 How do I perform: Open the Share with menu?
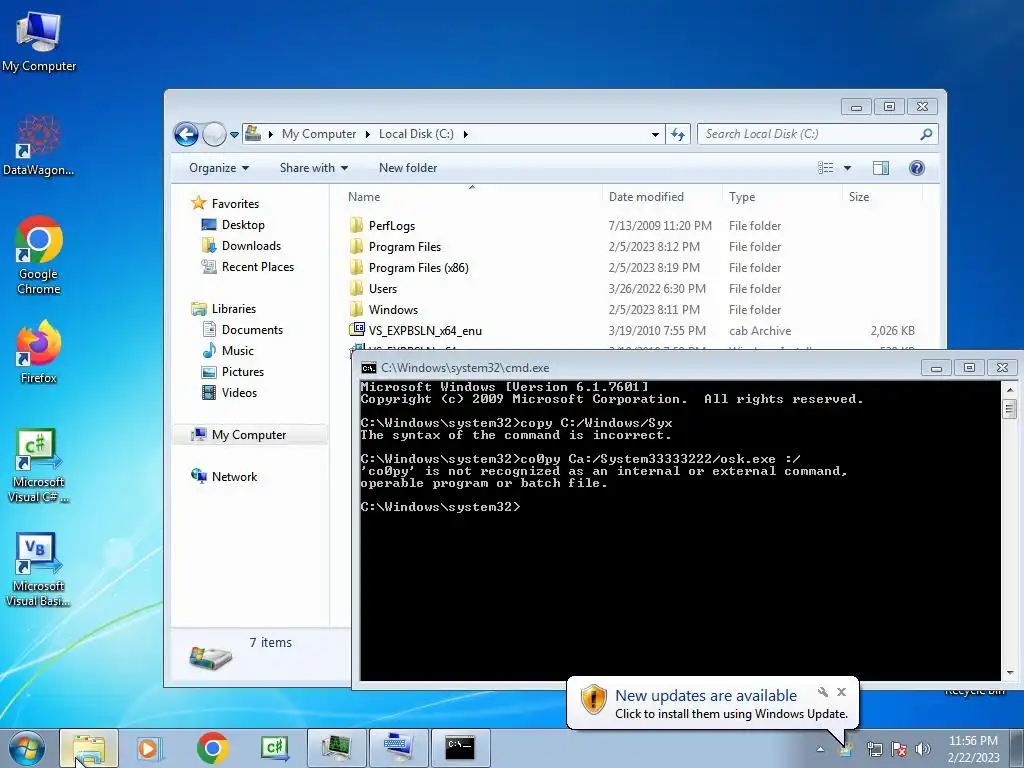coord(313,168)
